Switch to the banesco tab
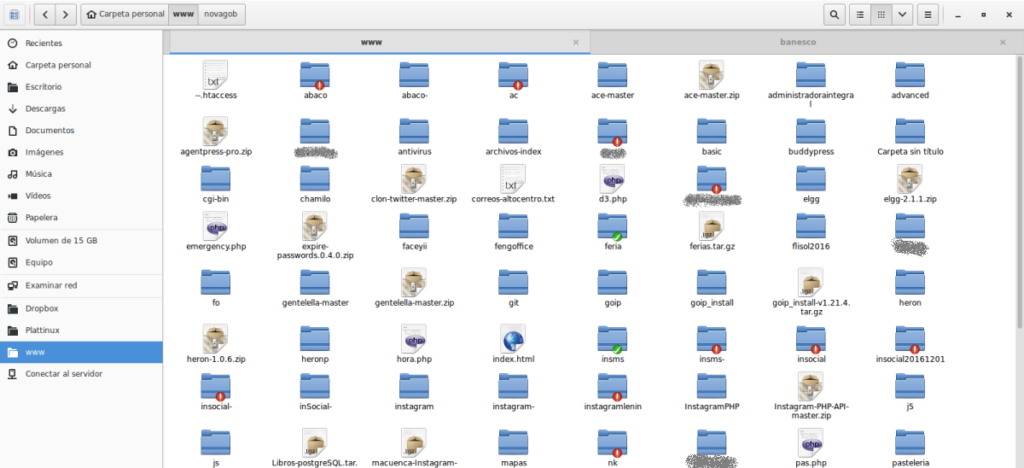 click(798, 42)
